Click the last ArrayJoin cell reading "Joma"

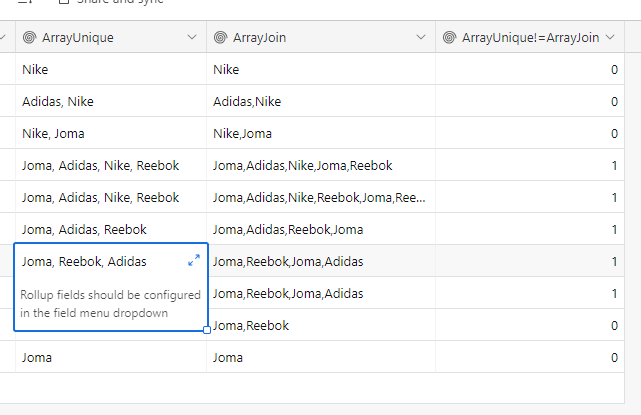[321, 357]
